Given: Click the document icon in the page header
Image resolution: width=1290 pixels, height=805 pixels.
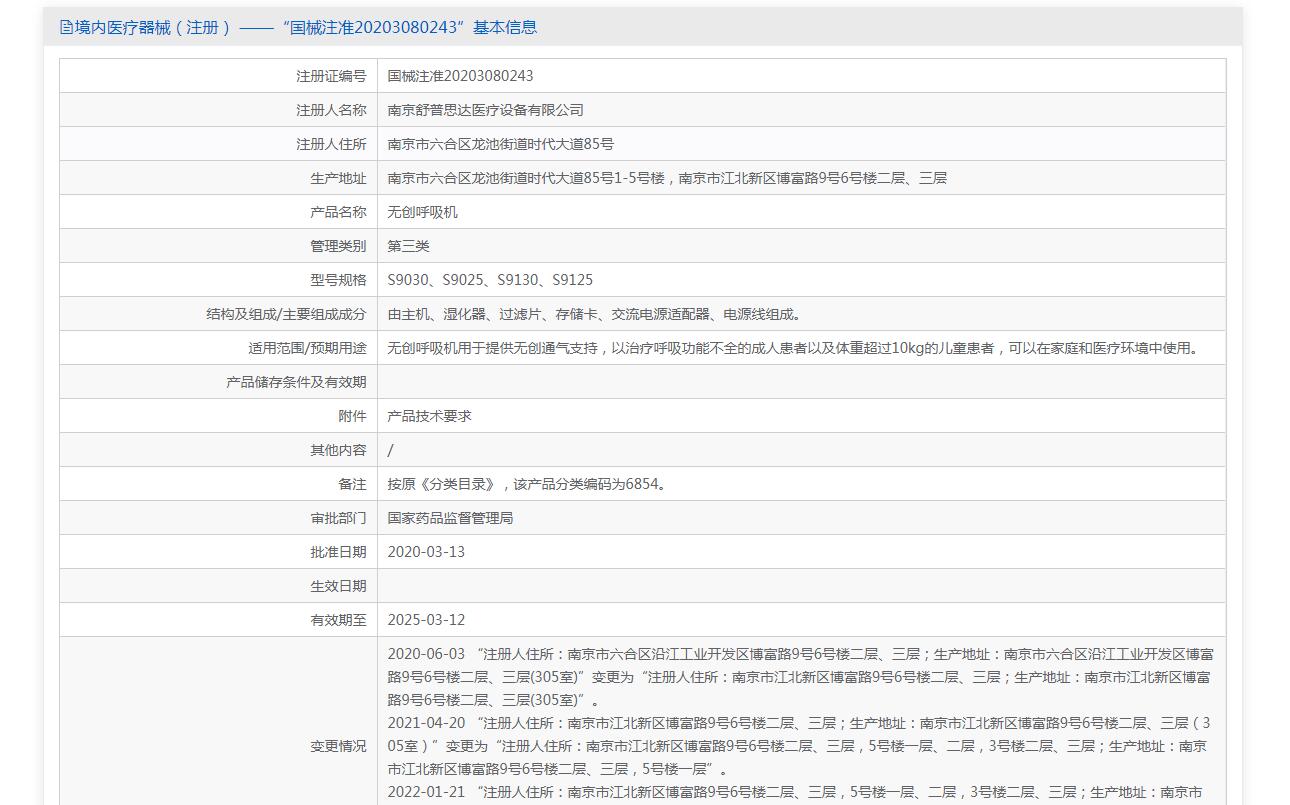Looking at the screenshot, I should click(x=66, y=27).
